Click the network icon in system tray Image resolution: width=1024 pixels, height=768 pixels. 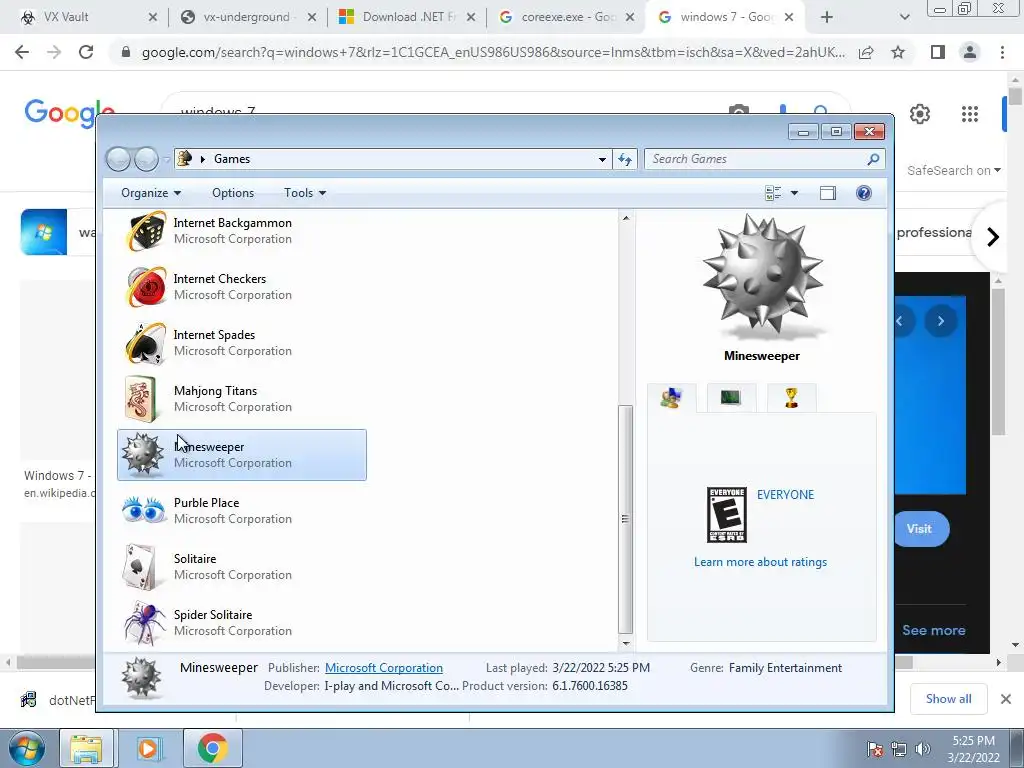(x=899, y=749)
